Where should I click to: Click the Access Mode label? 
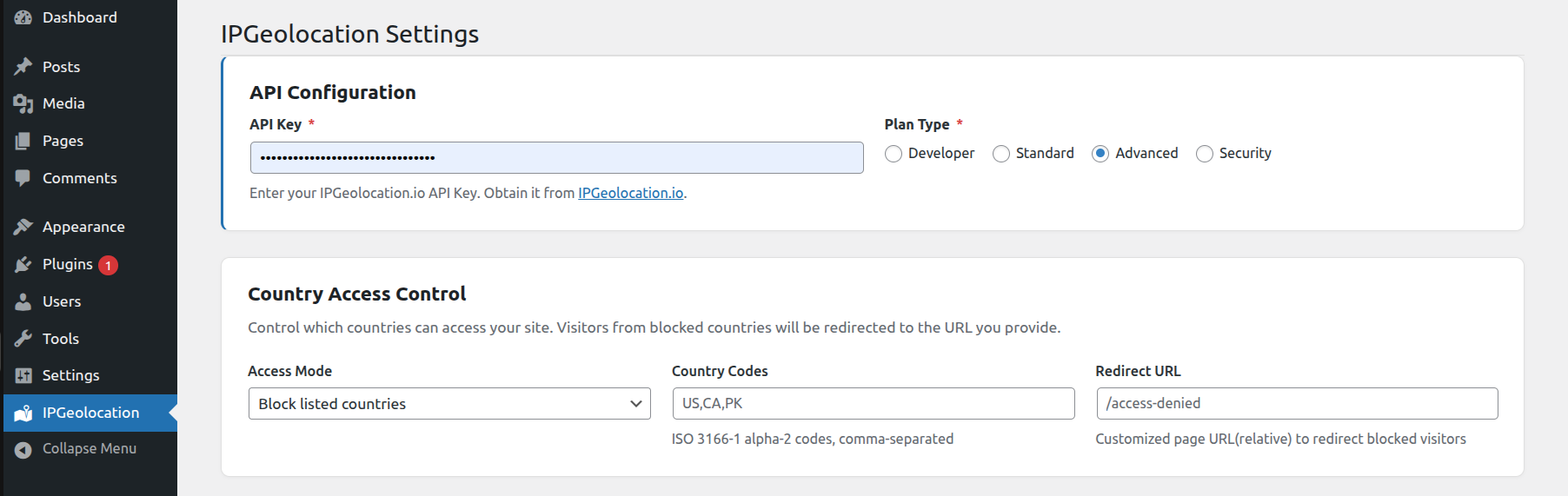click(x=290, y=371)
